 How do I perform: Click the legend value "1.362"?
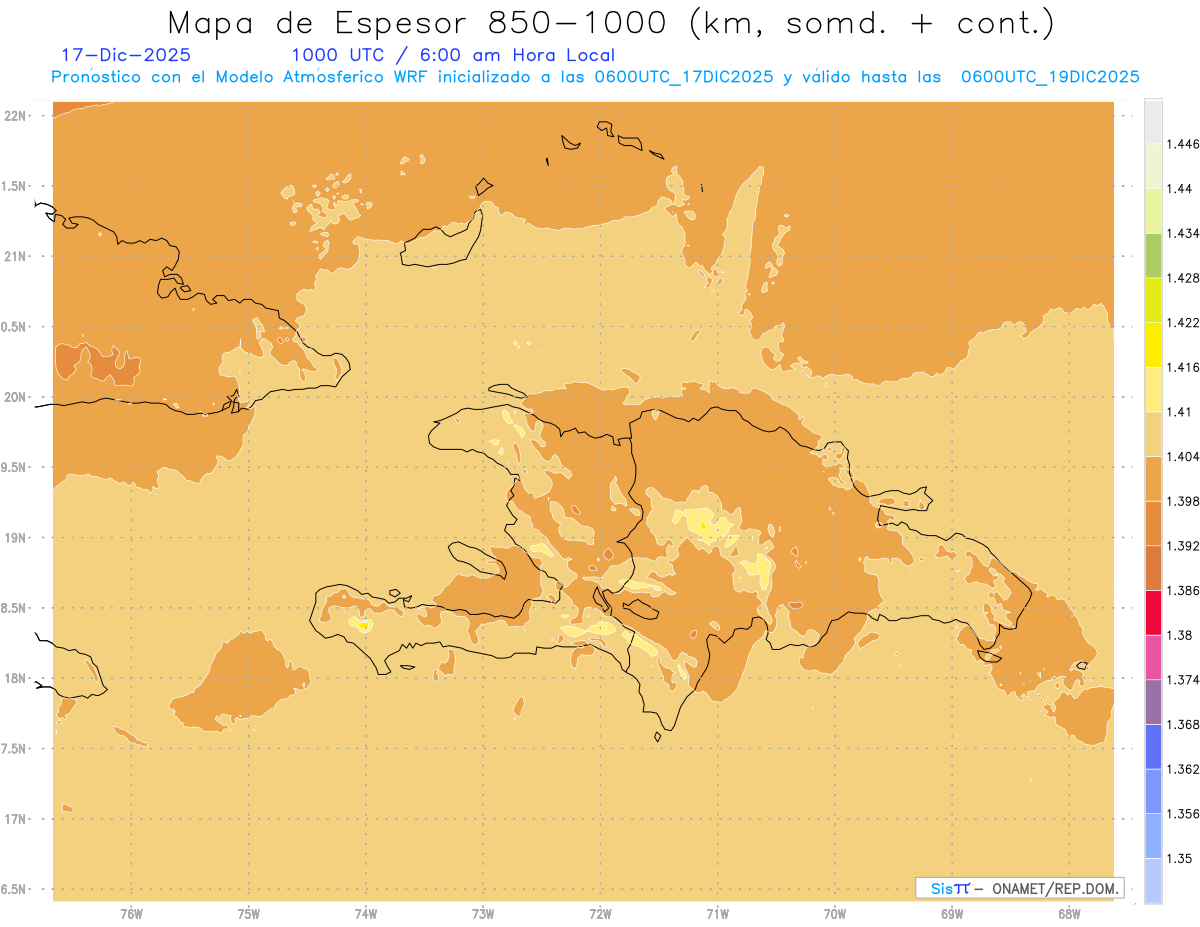click(1182, 769)
